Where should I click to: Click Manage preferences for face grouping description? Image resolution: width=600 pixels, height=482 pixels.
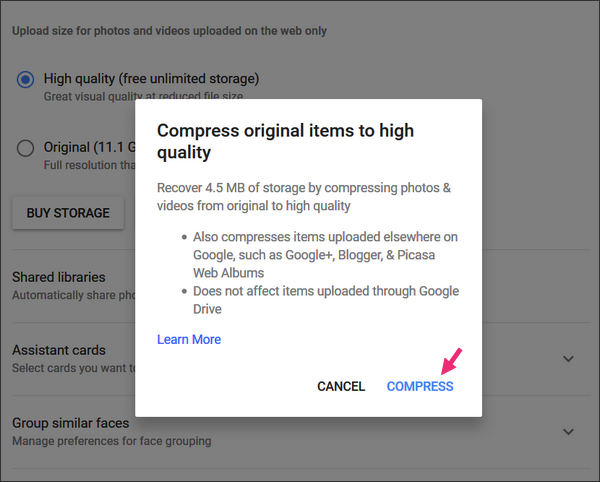click(x=112, y=441)
